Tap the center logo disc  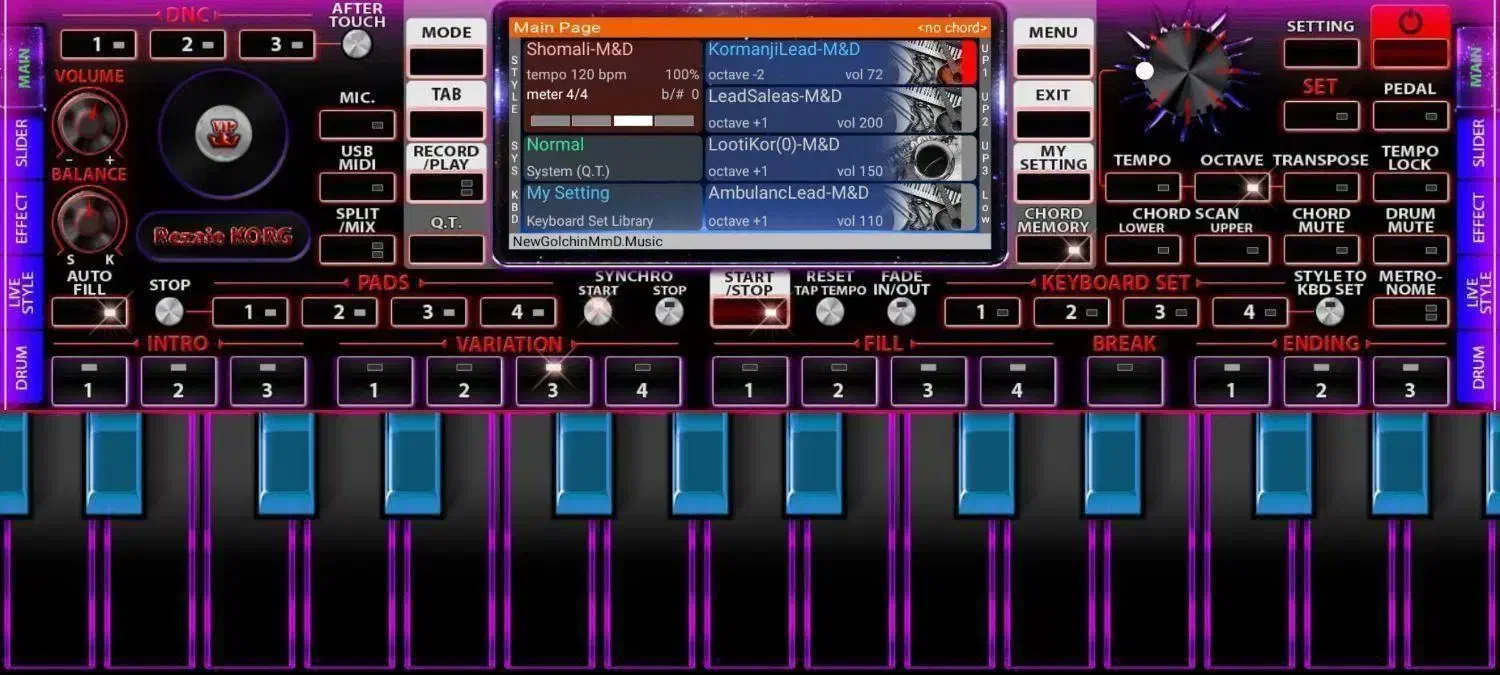[x=223, y=133]
